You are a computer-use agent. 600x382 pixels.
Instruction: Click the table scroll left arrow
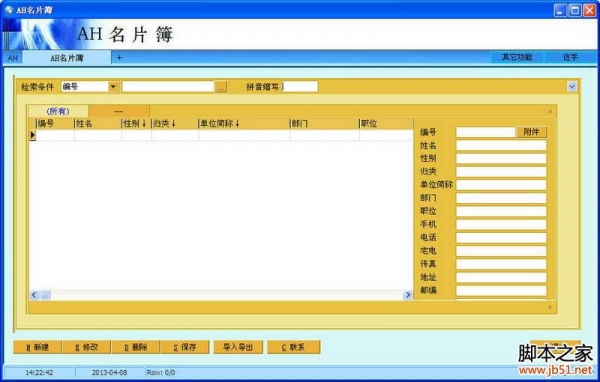[34, 295]
